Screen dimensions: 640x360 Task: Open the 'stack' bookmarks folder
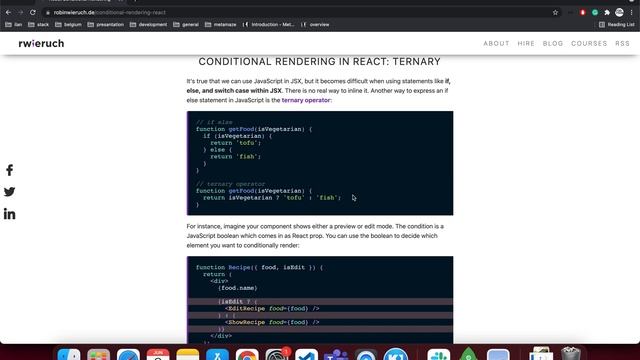click(x=38, y=24)
